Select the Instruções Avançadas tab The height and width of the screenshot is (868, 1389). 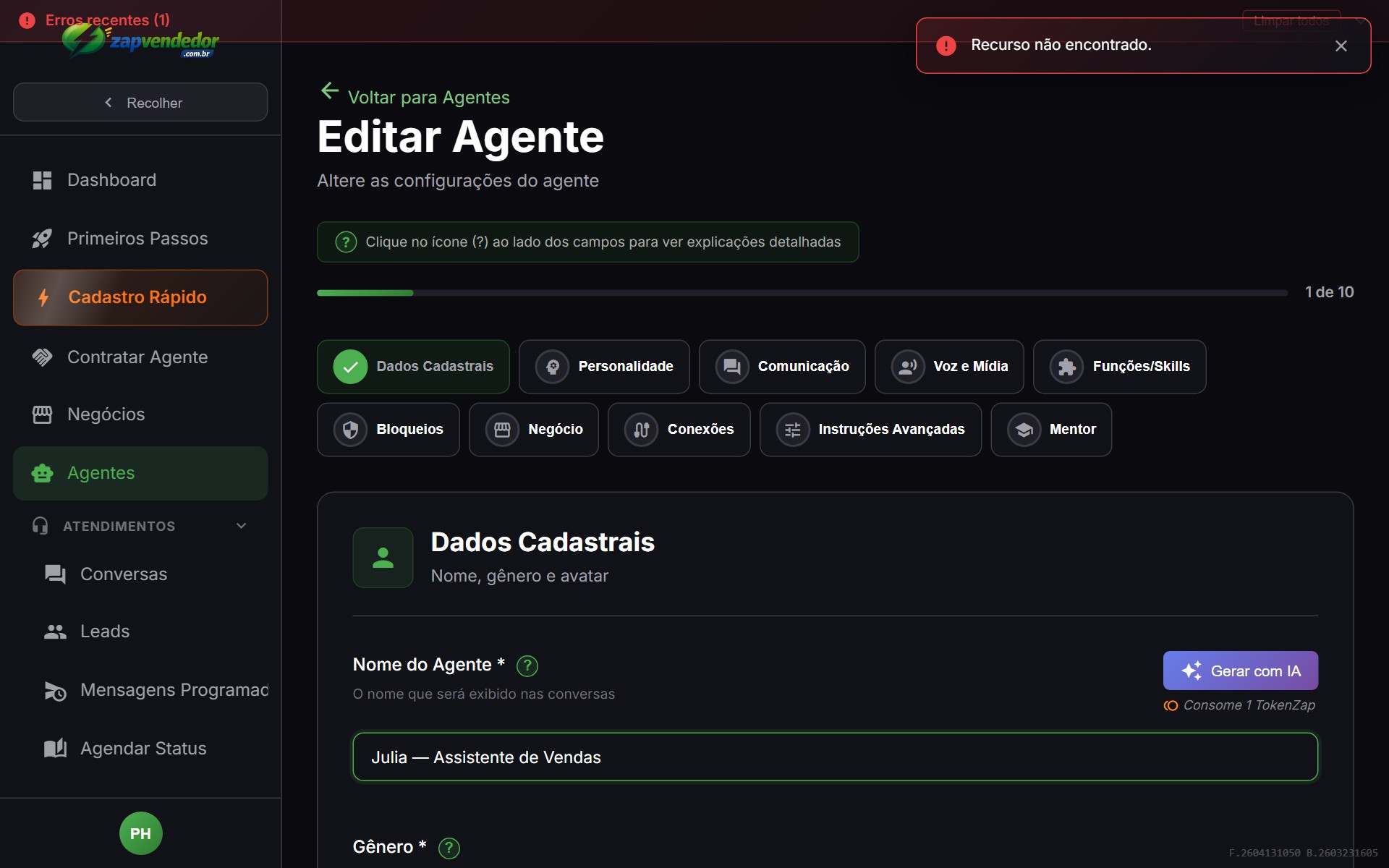[870, 429]
